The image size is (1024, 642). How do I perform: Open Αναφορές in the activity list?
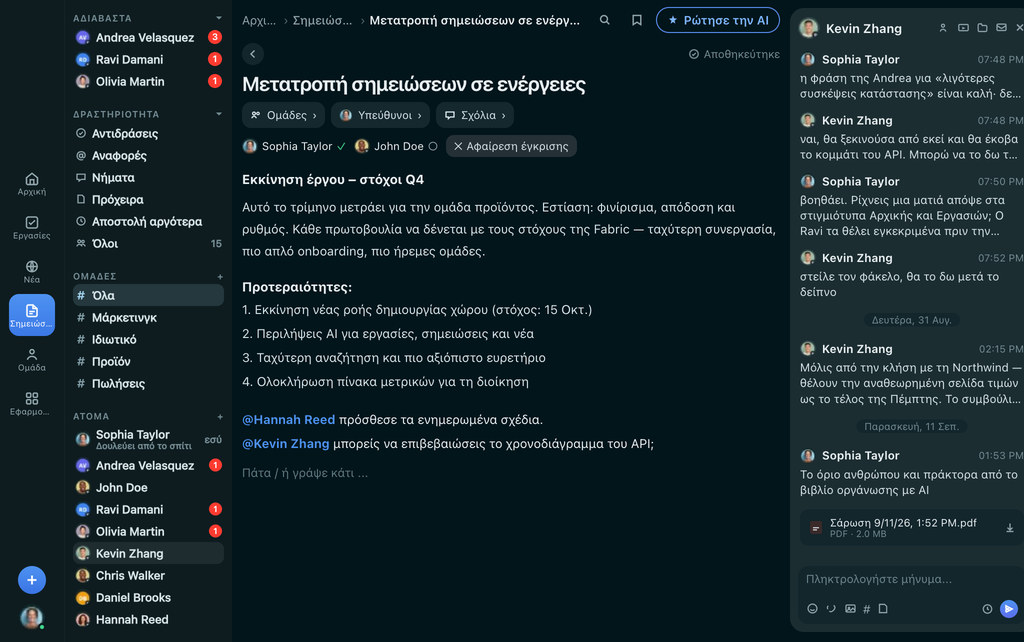tap(148, 155)
